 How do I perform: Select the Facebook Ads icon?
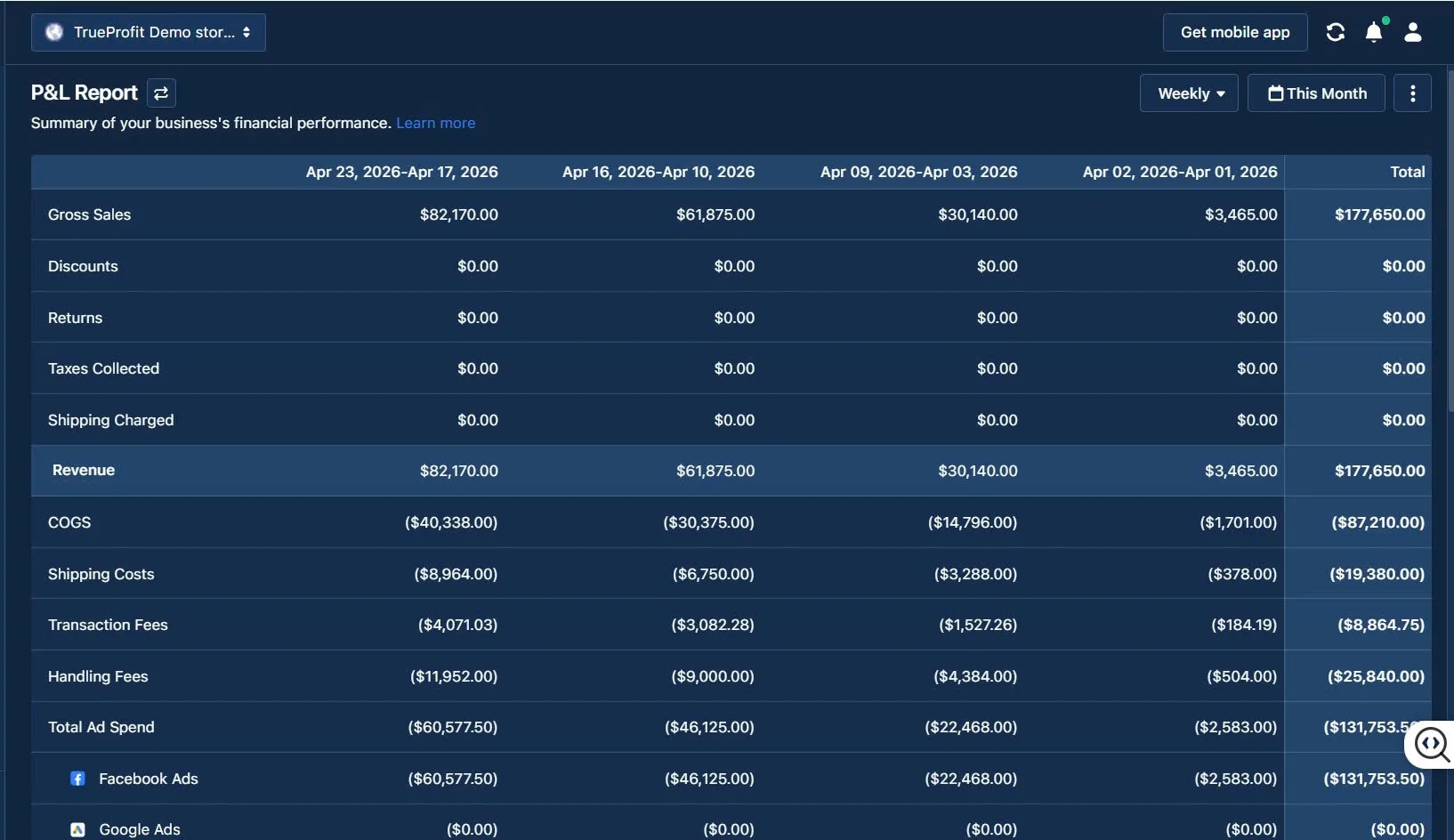click(77, 778)
